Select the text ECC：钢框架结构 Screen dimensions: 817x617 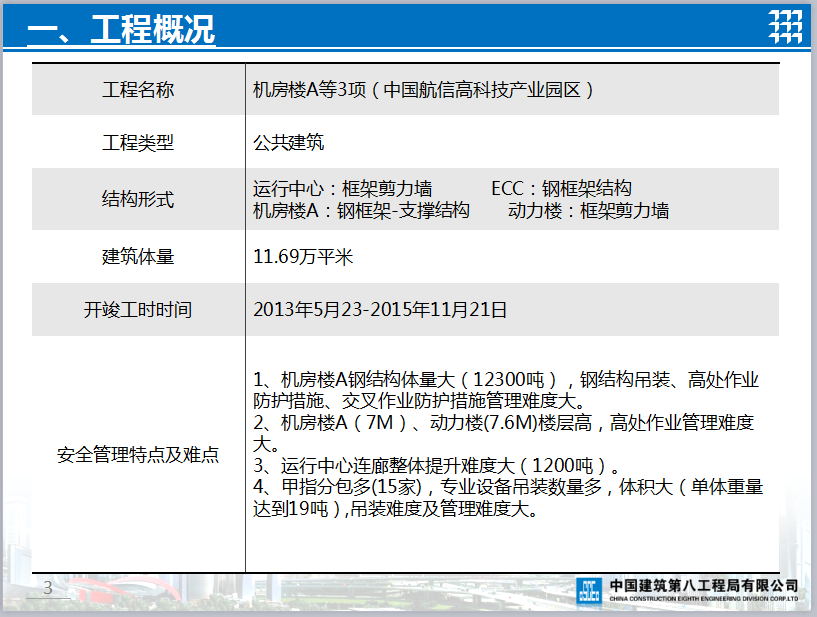562,188
